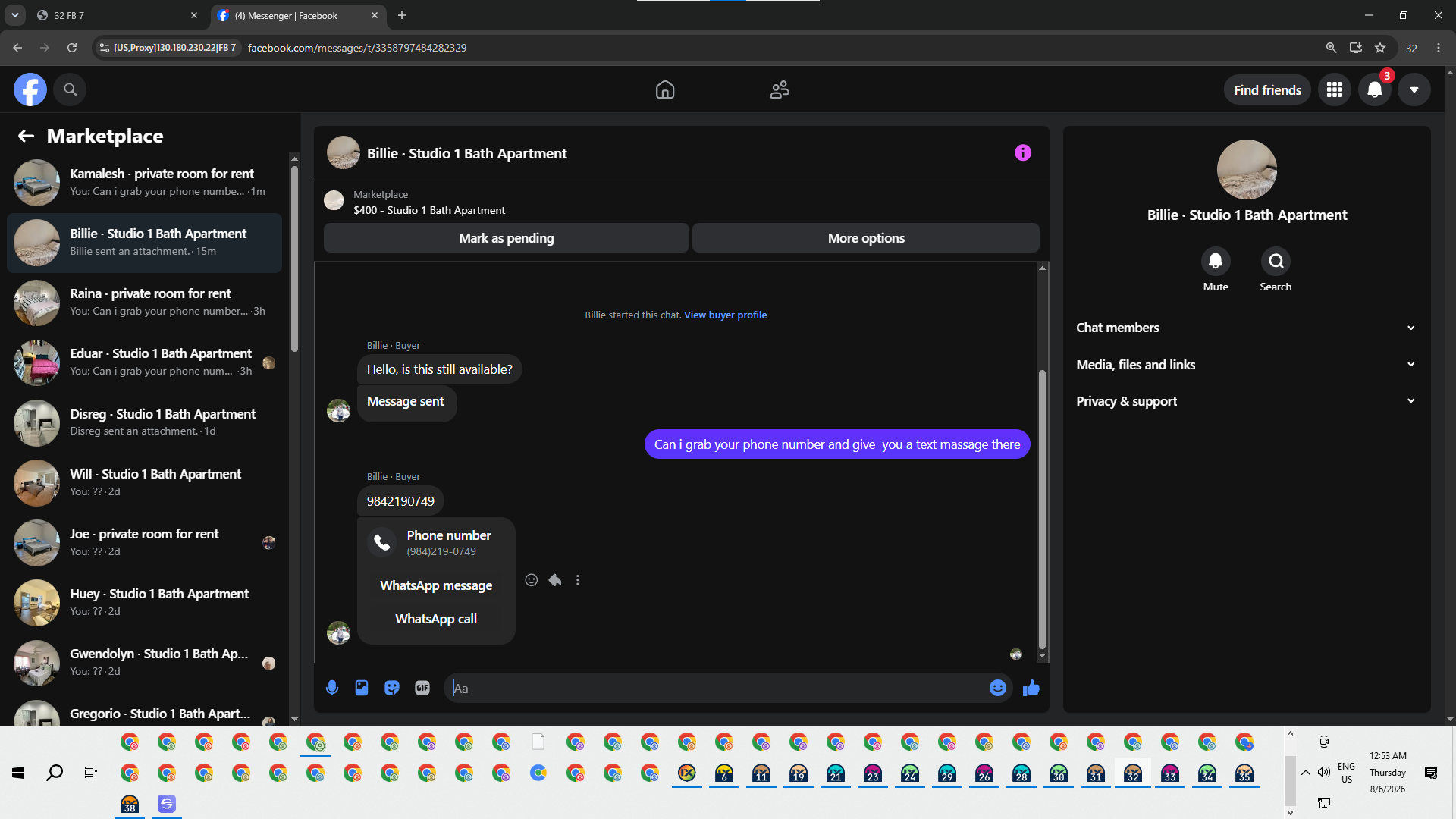Send a thumbs-up like
This screenshot has height=819, width=1456.
click(1031, 688)
